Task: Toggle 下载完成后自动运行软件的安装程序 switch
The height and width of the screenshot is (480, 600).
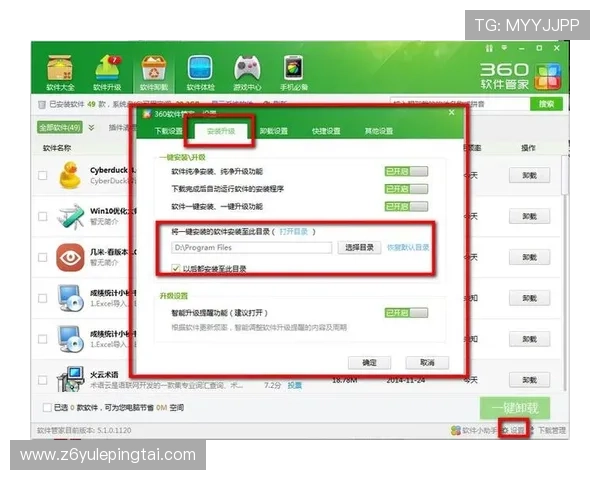Action: [x=405, y=189]
